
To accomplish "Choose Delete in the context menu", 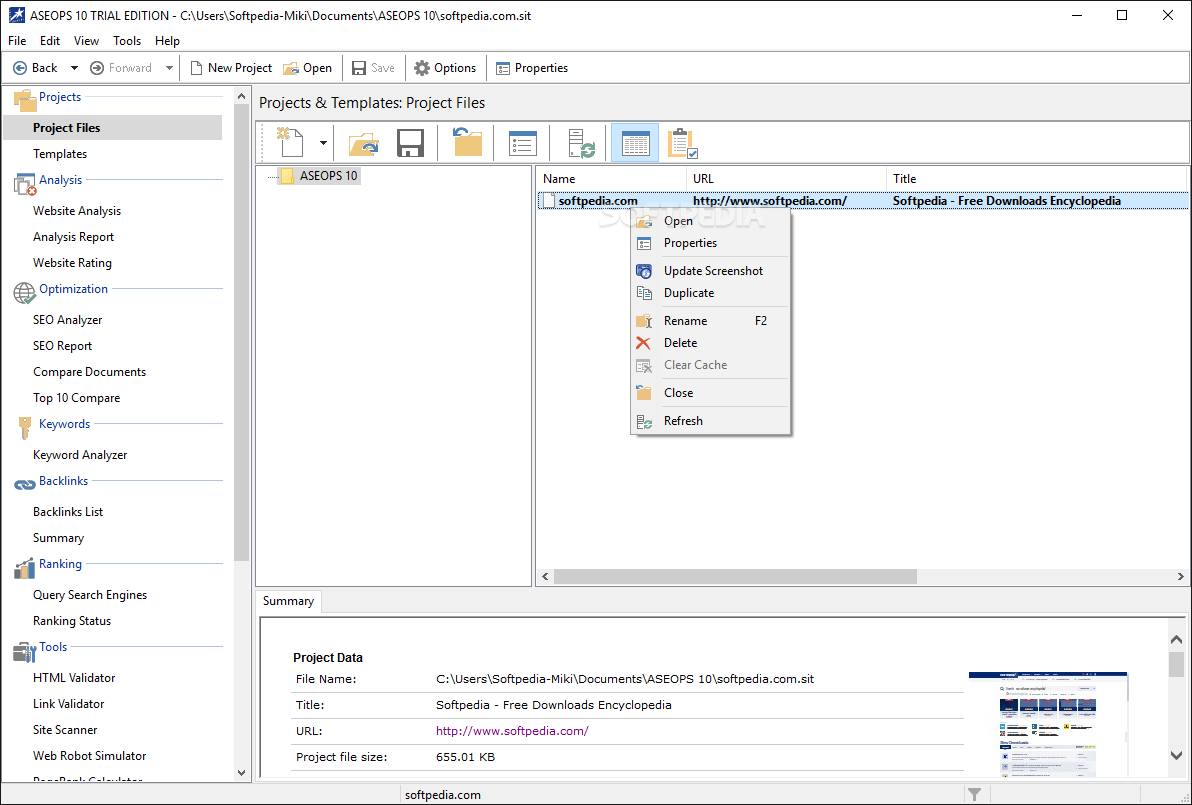I will 711,343.
